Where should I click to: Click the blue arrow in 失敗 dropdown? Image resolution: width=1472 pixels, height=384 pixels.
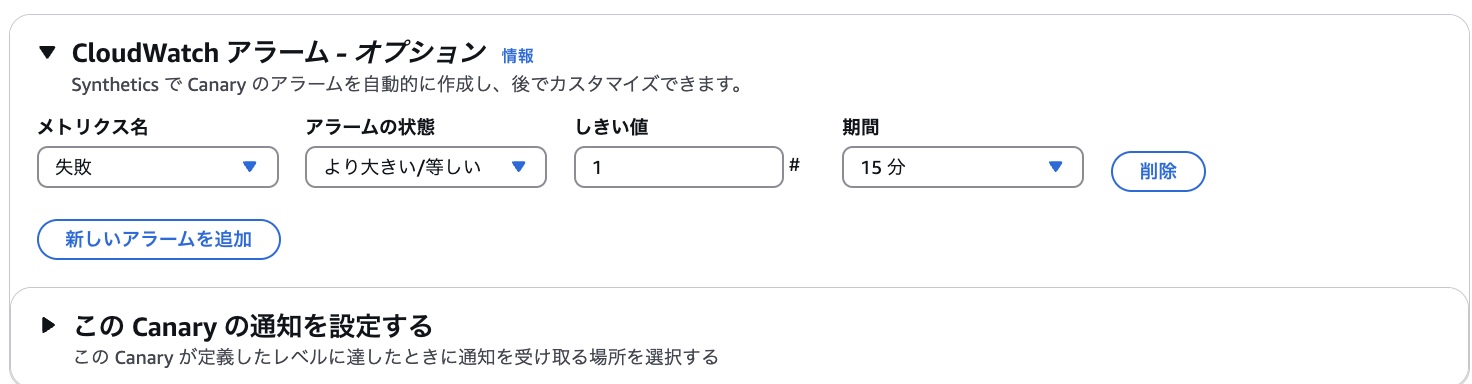pos(250,167)
